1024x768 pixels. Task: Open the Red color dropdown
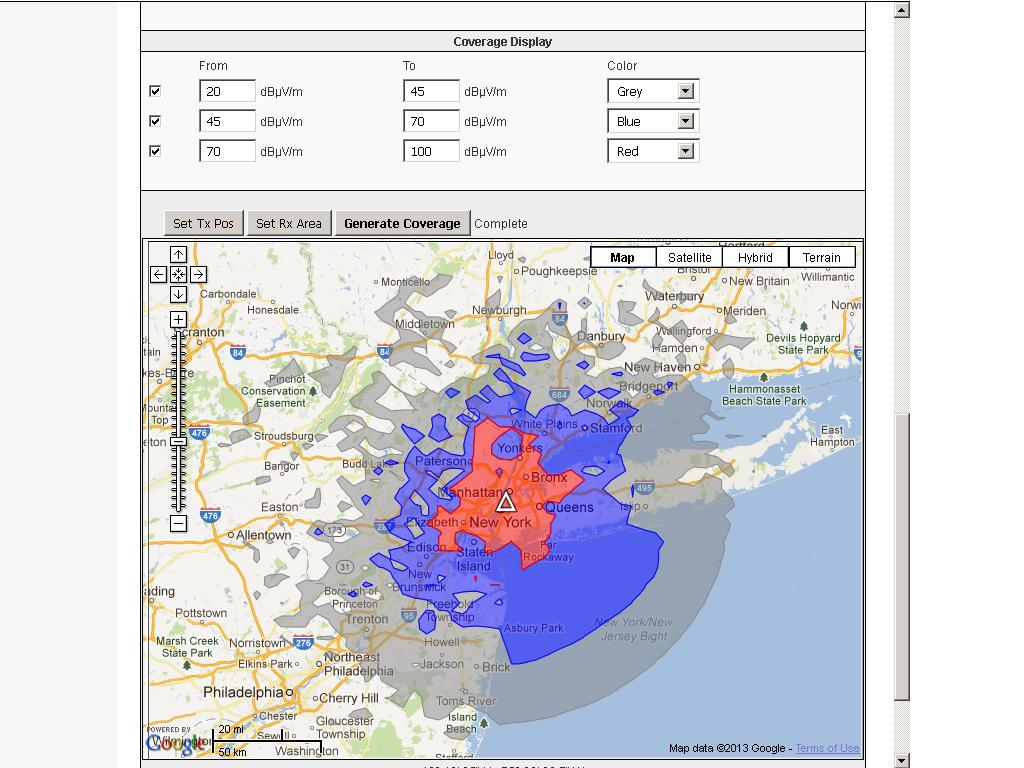685,151
